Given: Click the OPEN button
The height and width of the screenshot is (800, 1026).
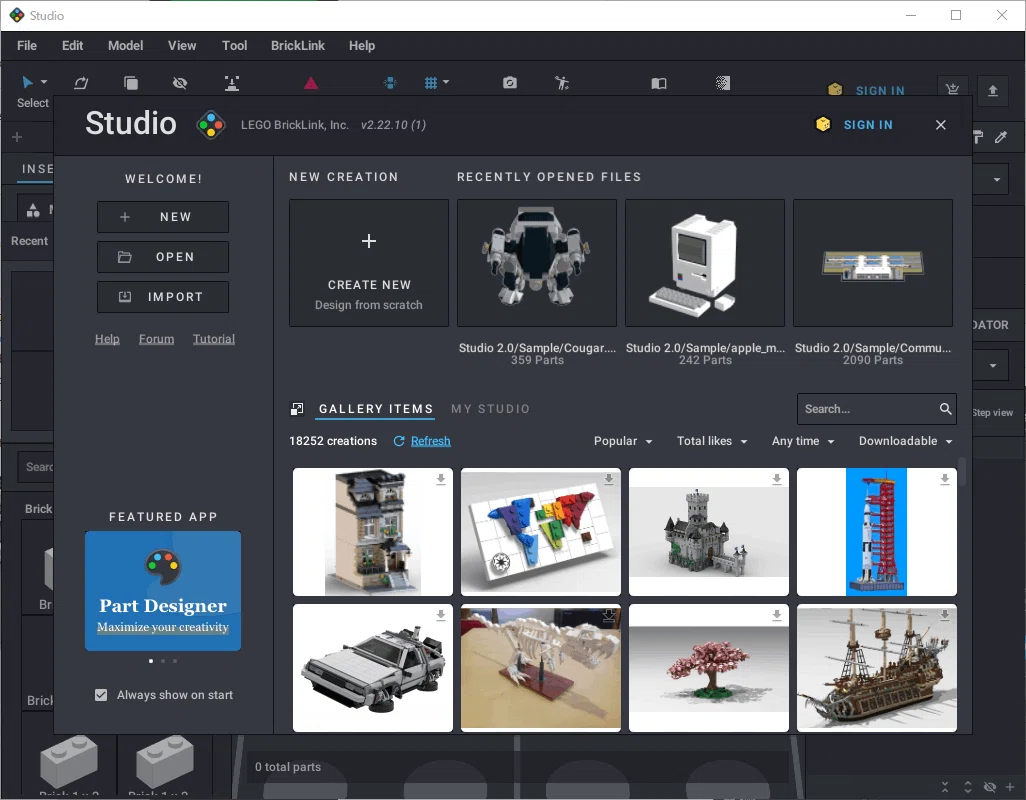Looking at the screenshot, I should [163, 257].
